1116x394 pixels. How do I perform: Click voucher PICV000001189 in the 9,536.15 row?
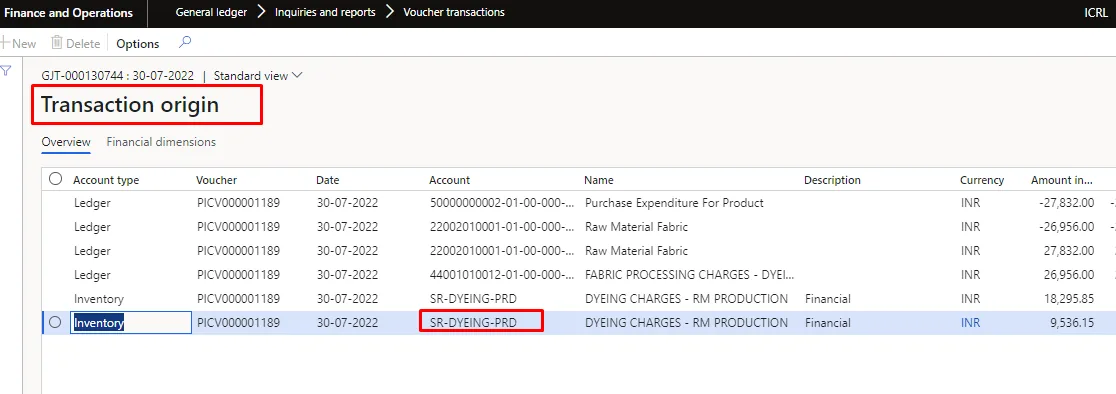pos(238,323)
